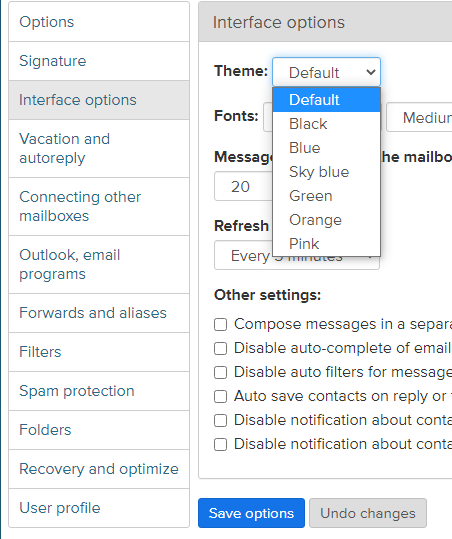Open the Signature settings section
Image resolution: width=452 pixels, height=539 pixels.
point(99,61)
